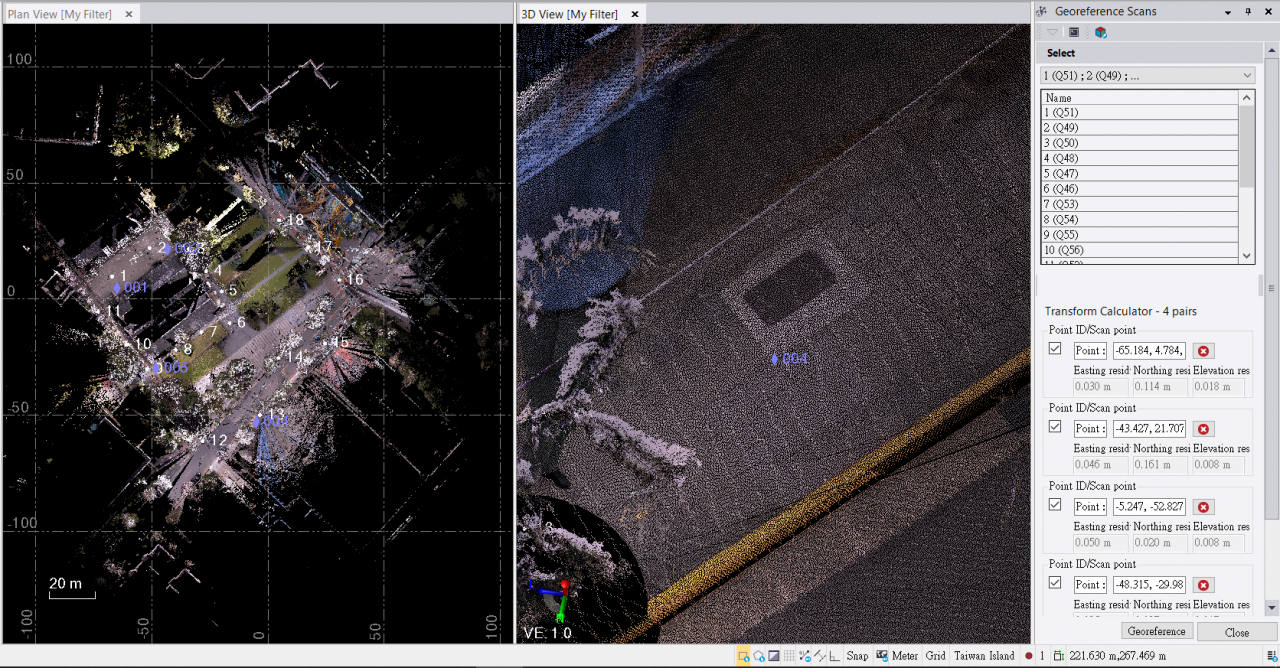Screen dimensions: 1280x668
Task: Click Meter units in the status bar
Action: click(905, 656)
